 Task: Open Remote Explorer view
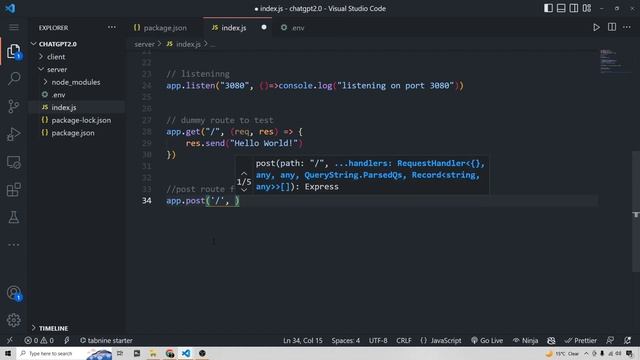[13, 162]
